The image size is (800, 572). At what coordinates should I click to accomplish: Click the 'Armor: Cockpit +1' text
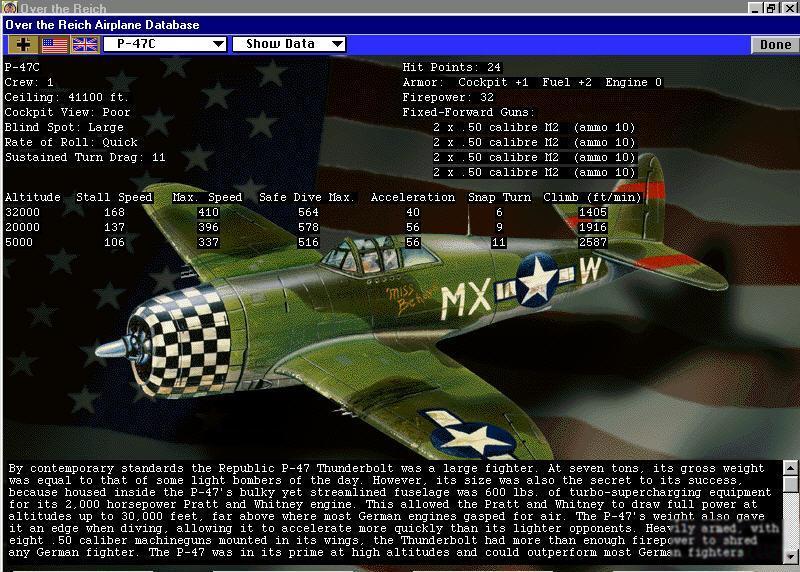click(465, 82)
